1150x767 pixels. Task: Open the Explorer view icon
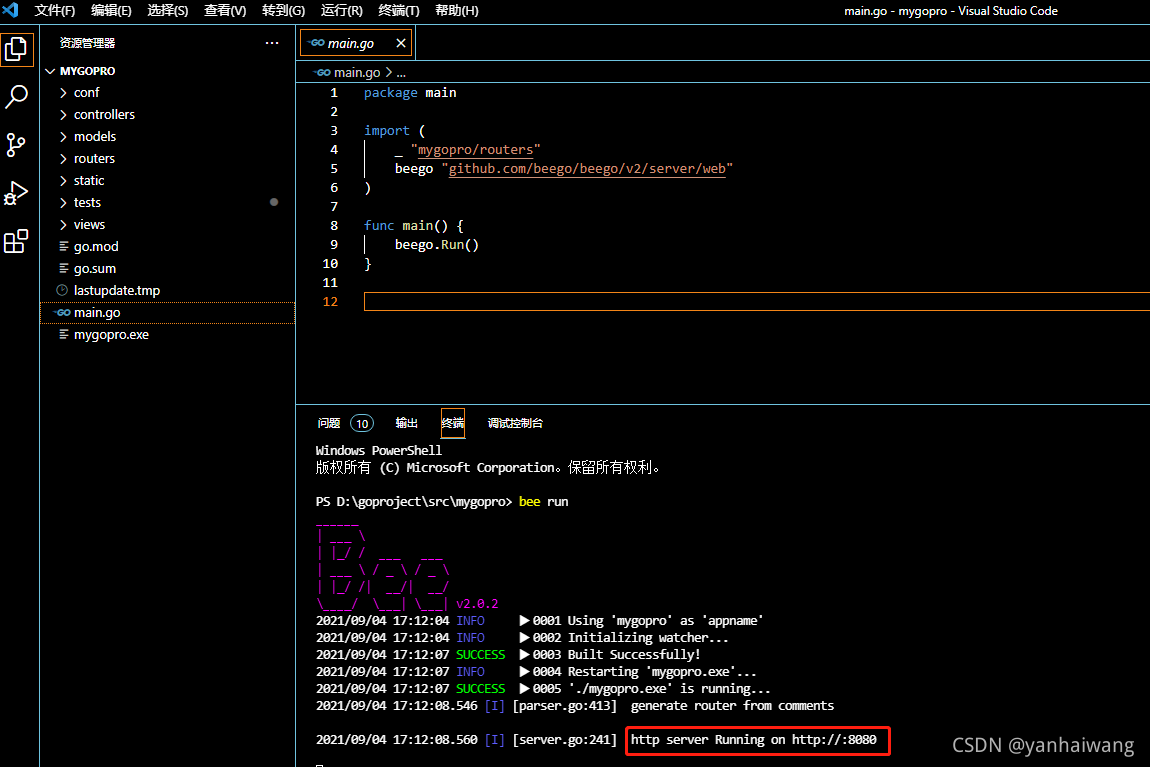[16, 49]
